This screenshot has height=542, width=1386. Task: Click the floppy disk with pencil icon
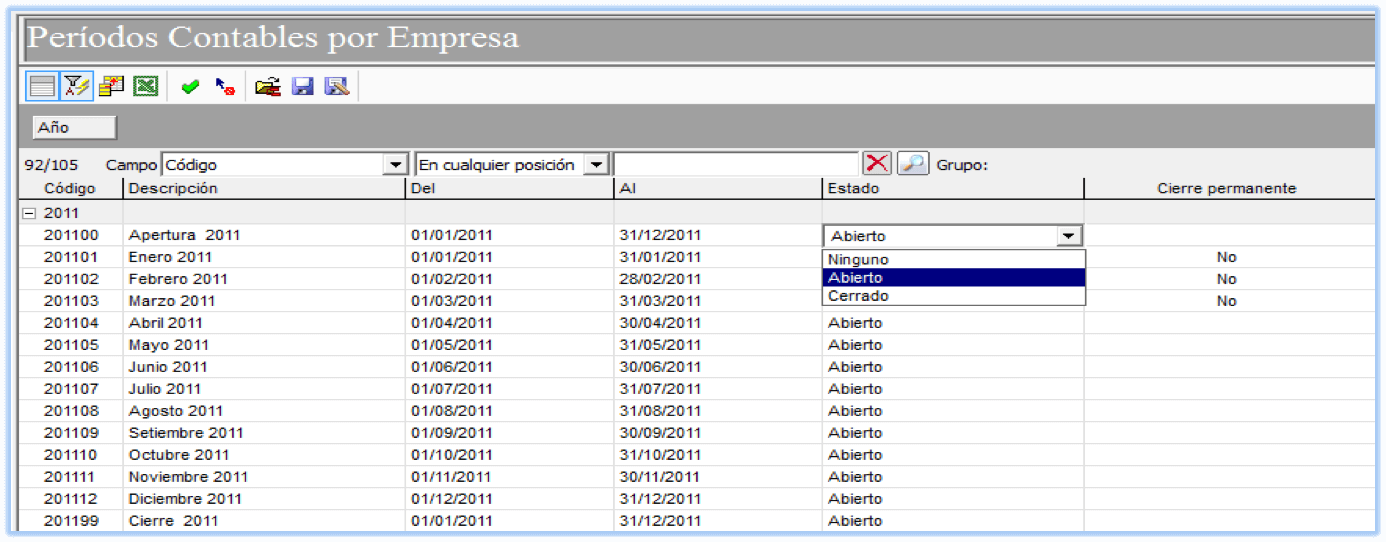click(337, 87)
